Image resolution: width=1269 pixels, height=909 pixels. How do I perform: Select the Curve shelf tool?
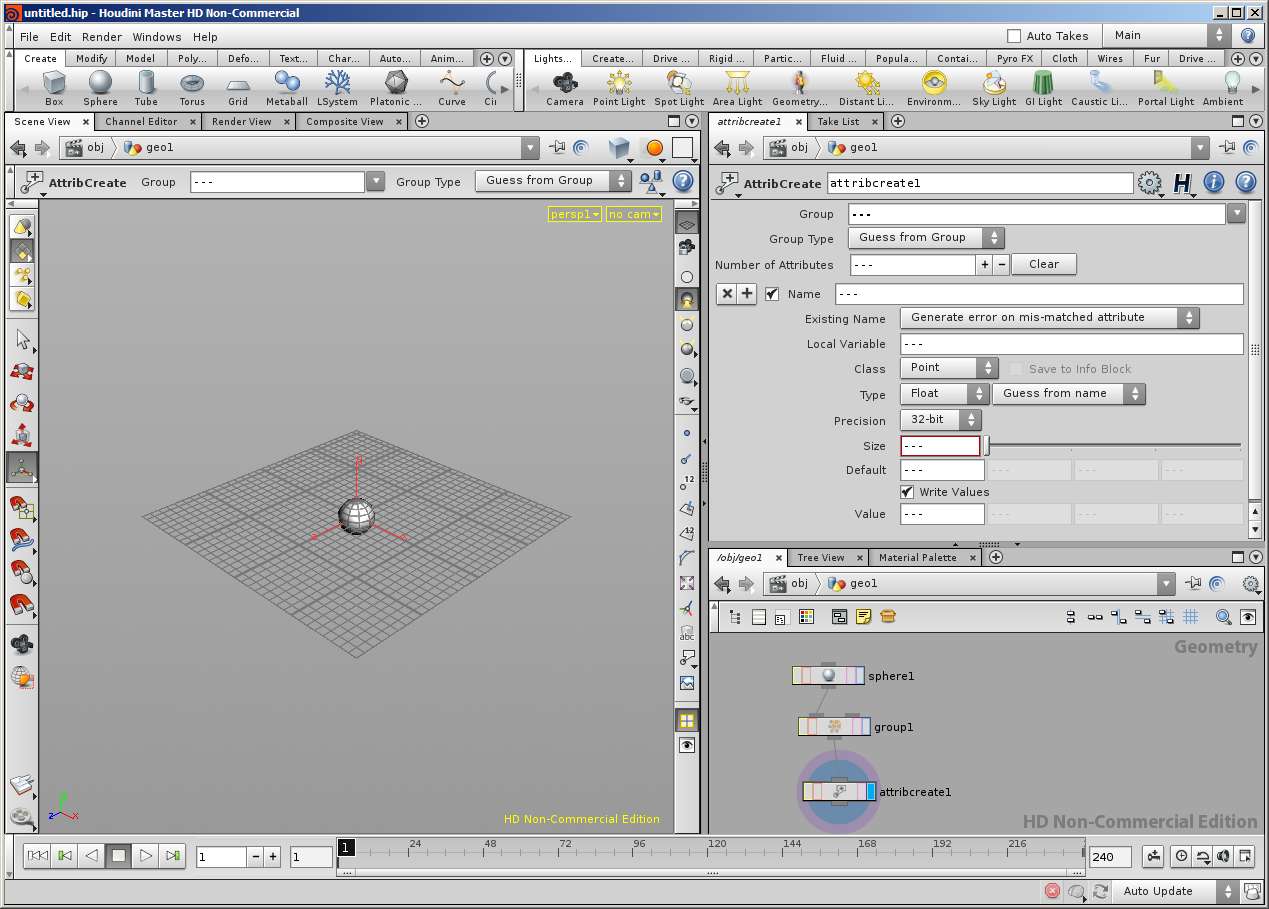pos(452,88)
